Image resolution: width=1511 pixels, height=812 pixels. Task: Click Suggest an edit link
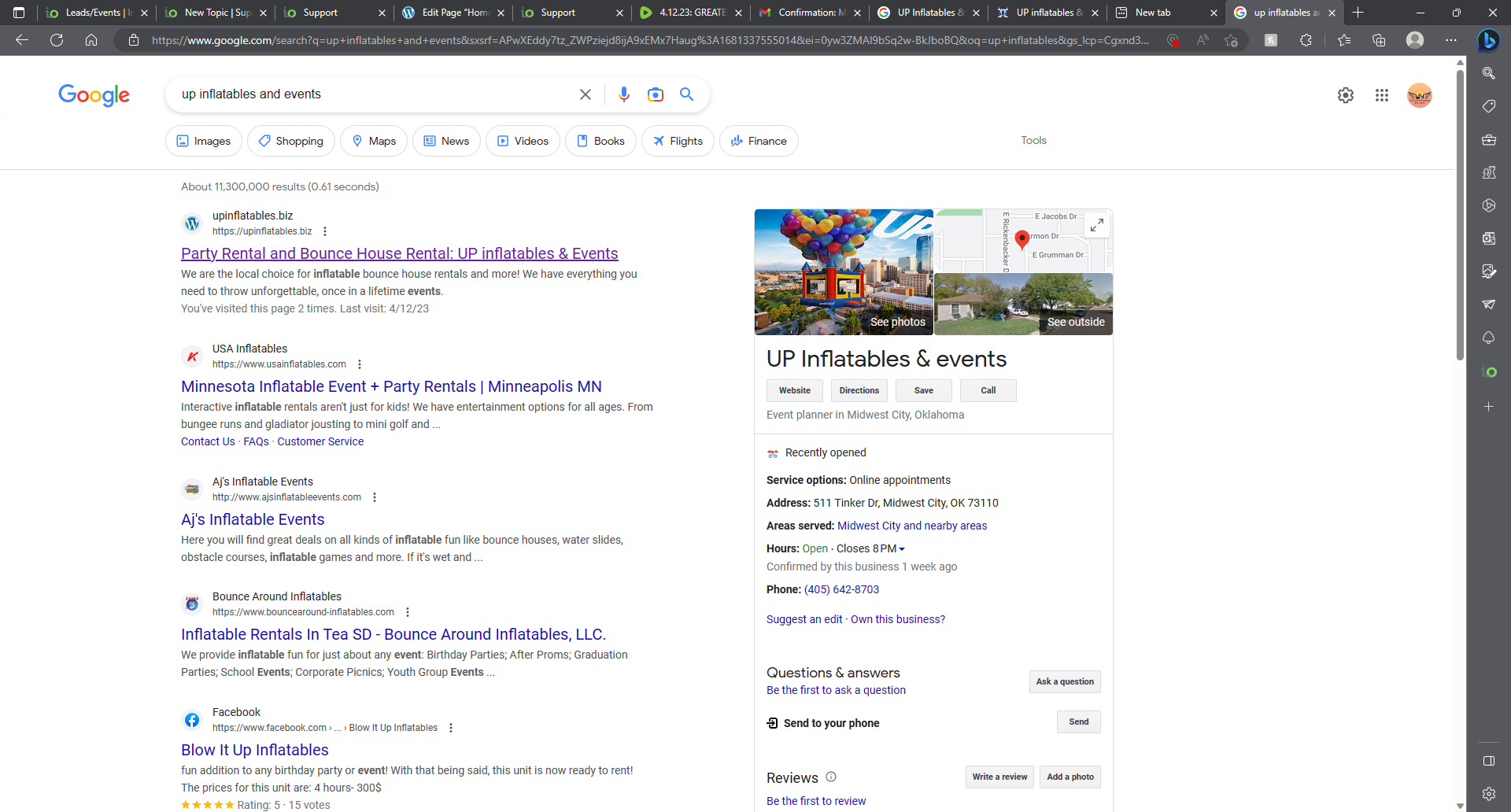coord(804,620)
